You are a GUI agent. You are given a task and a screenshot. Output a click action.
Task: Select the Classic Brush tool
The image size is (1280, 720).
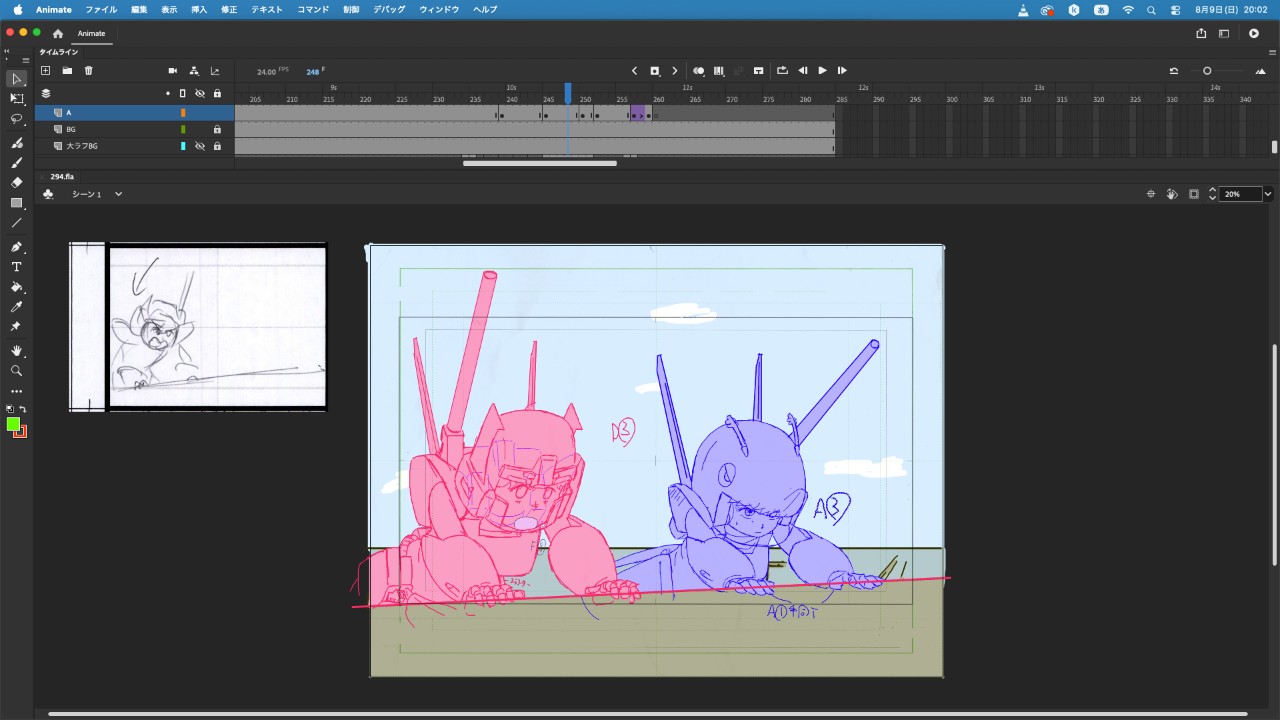point(17,163)
